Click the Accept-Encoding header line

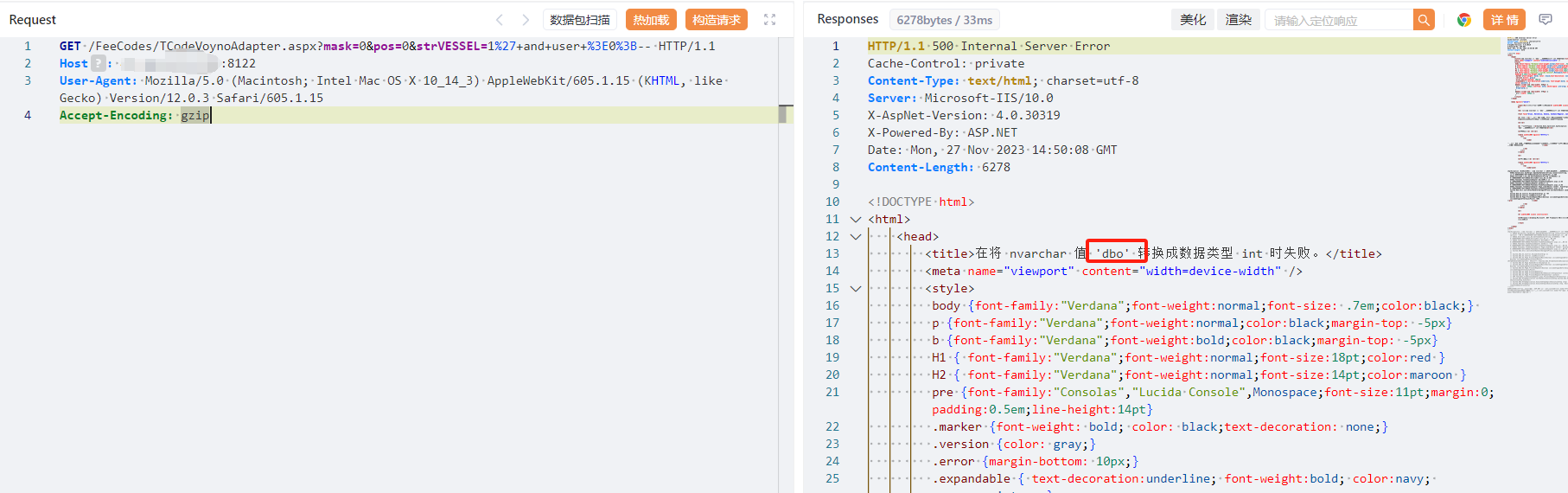(x=135, y=115)
